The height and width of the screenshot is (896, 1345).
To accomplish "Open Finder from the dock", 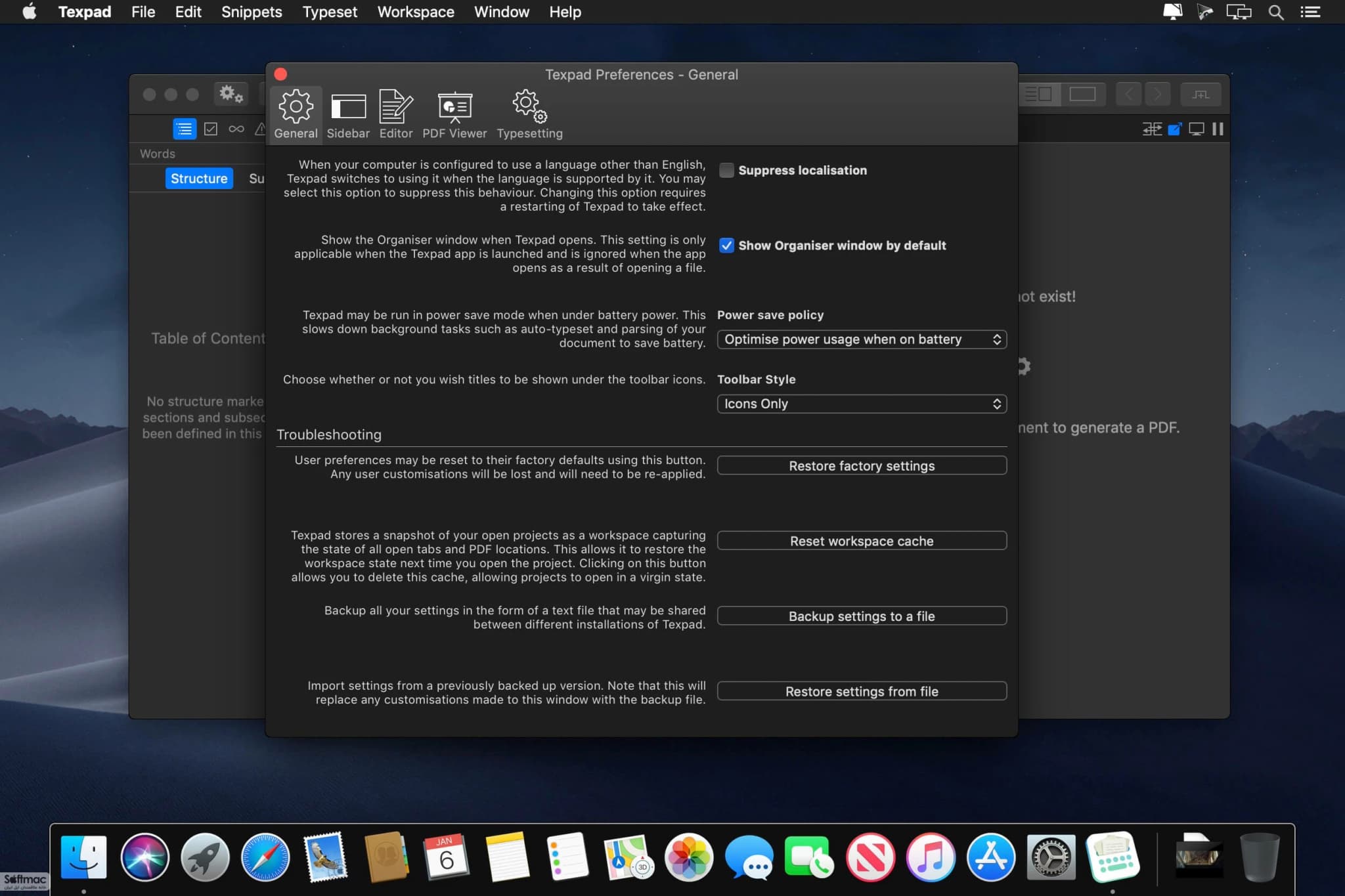I will 83,857.
